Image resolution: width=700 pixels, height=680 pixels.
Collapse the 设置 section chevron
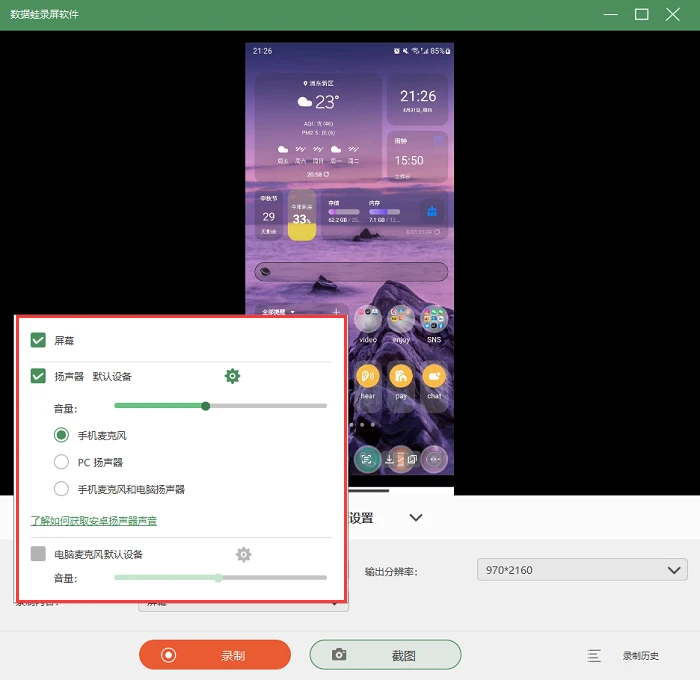tap(416, 518)
